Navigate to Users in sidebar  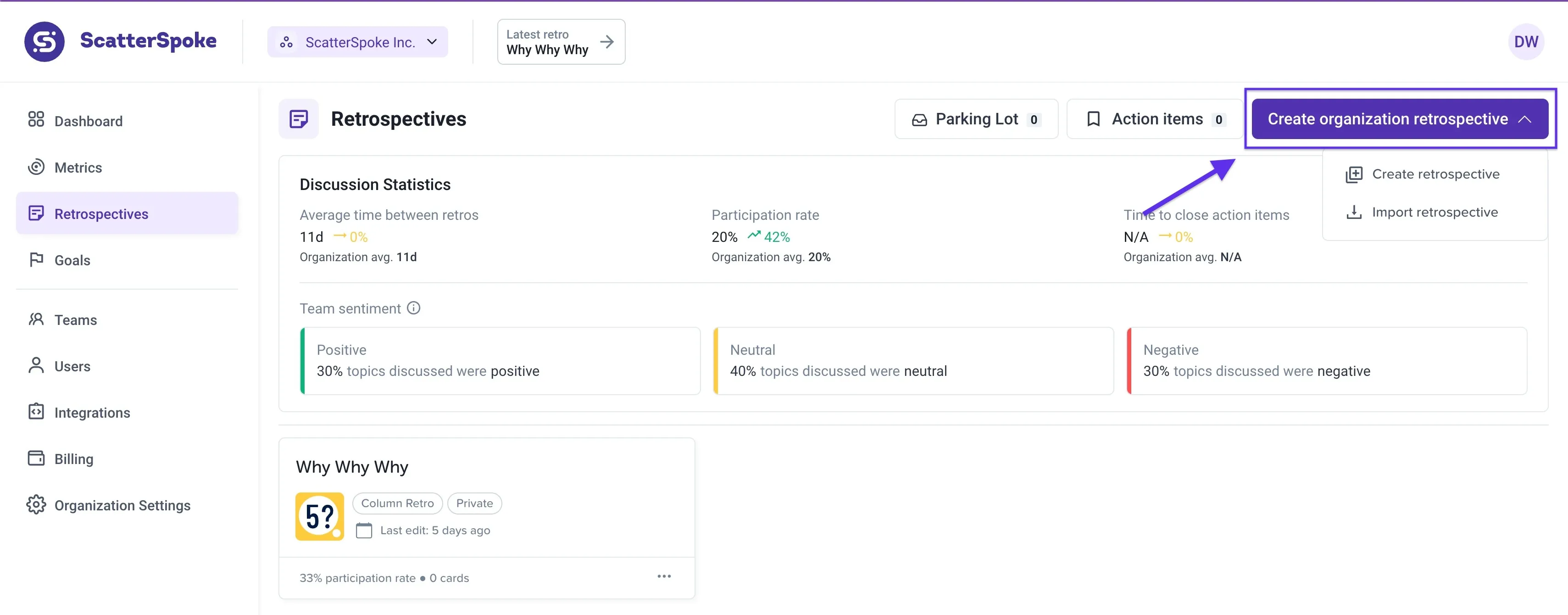(x=72, y=366)
